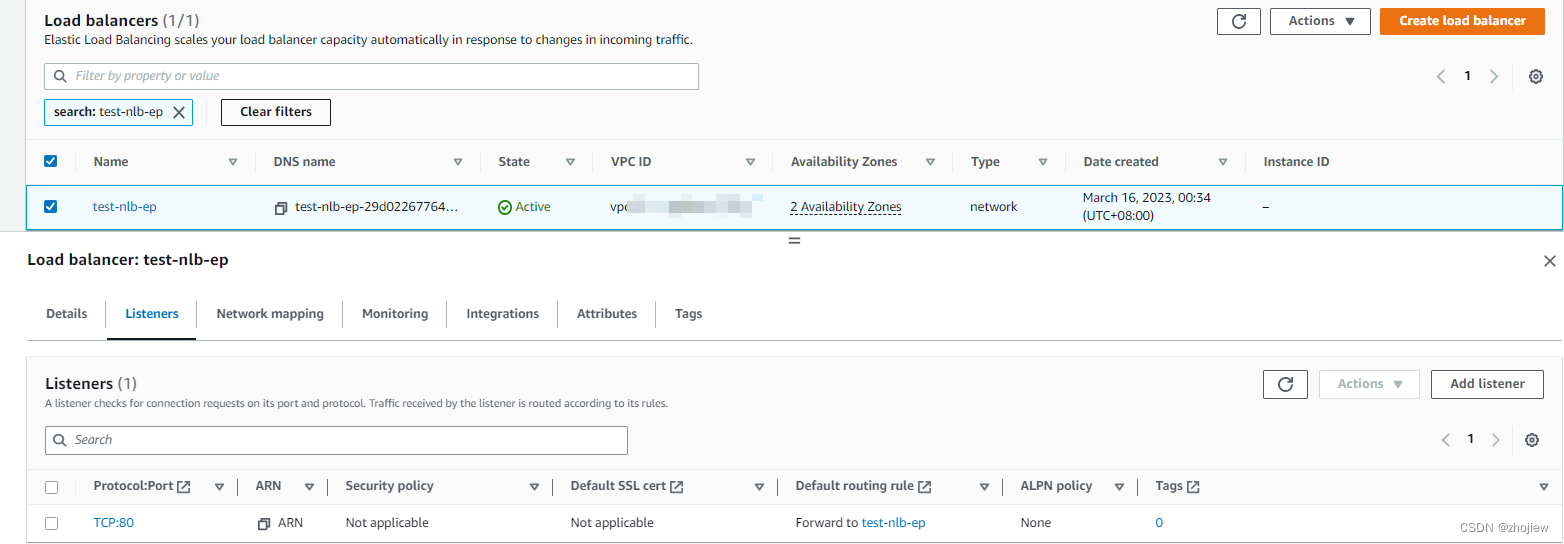Copy the TCP:80 listener ARN

[264, 523]
